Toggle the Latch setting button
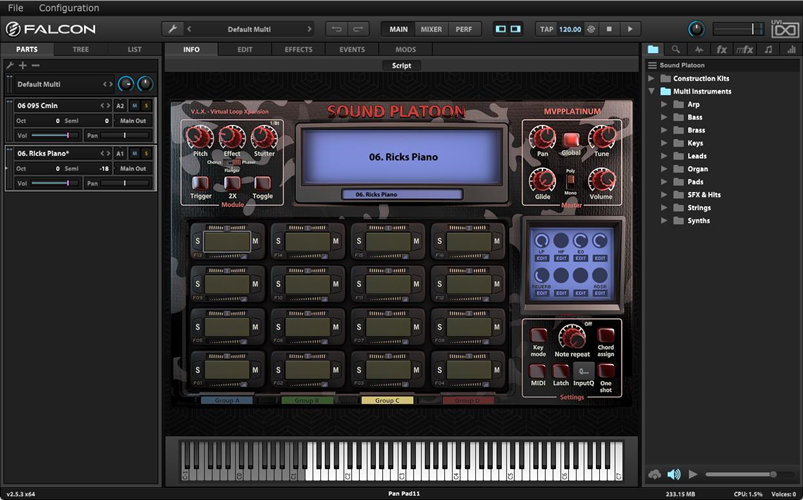803x500 pixels. (561, 372)
